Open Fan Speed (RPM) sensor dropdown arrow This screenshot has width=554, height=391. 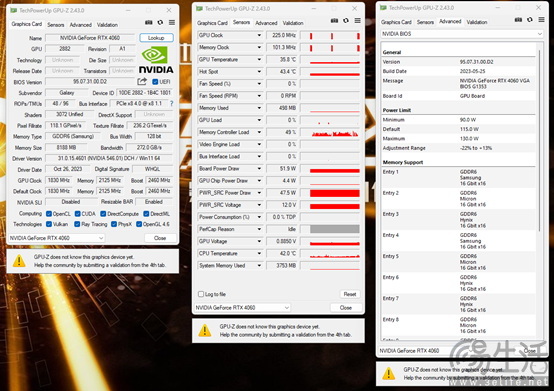pyautogui.click(x=259, y=96)
